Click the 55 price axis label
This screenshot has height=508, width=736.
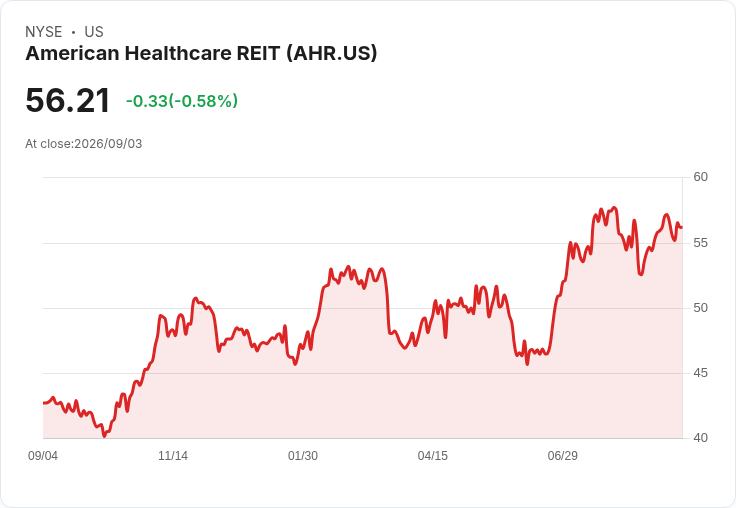pyautogui.click(x=700, y=243)
